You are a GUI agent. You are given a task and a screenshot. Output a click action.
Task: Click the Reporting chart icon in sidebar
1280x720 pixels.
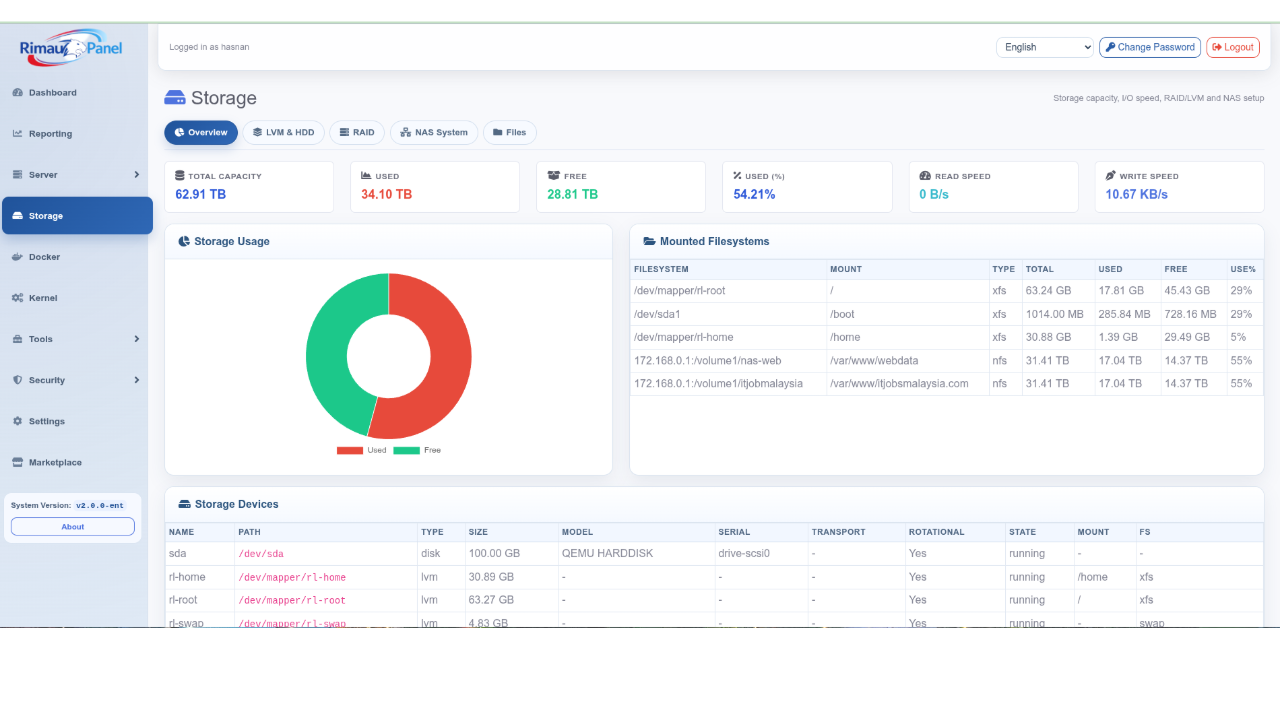[x=17, y=134]
